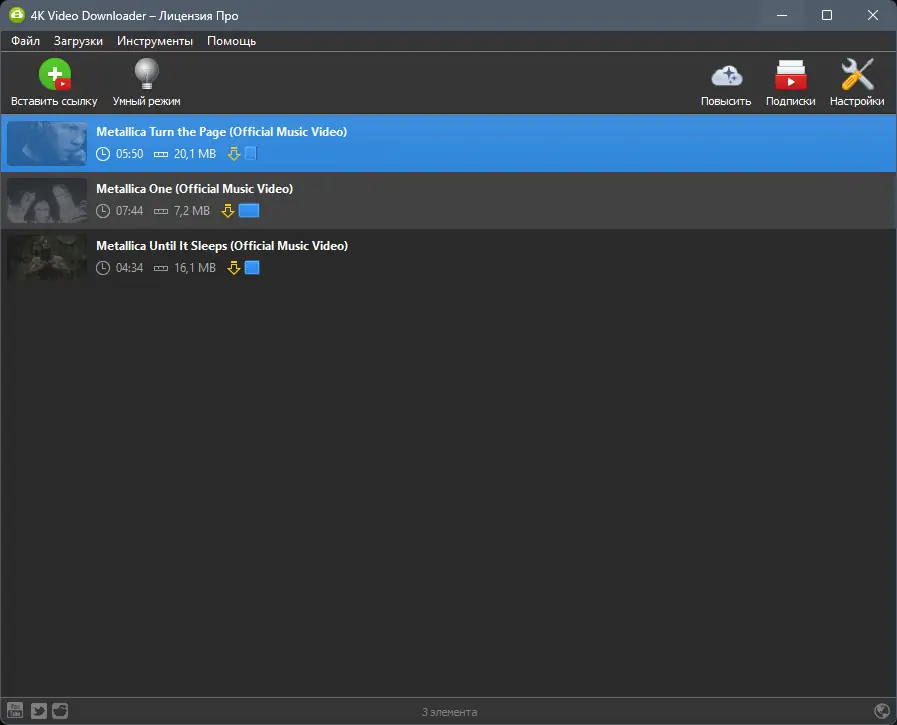The image size is (897, 725).
Task: Click the YouTube icon in status bar
Action: (x=15, y=711)
